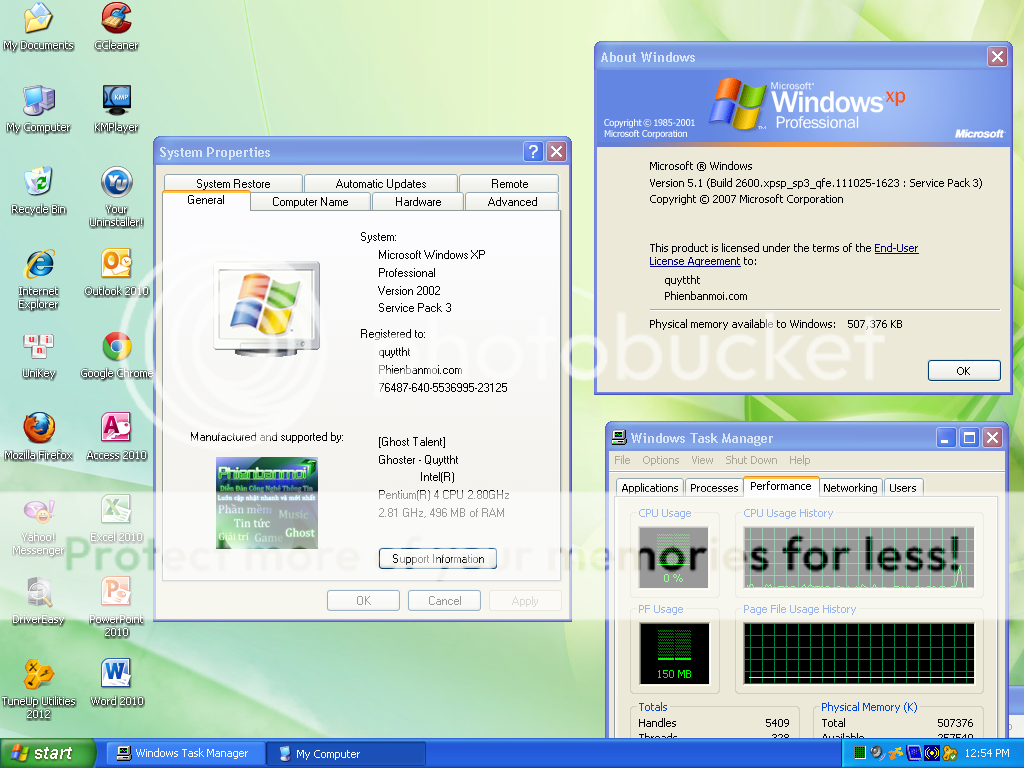
Task: Select the Yahoo! Messenger desktop icon
Action: pos(38,526)
